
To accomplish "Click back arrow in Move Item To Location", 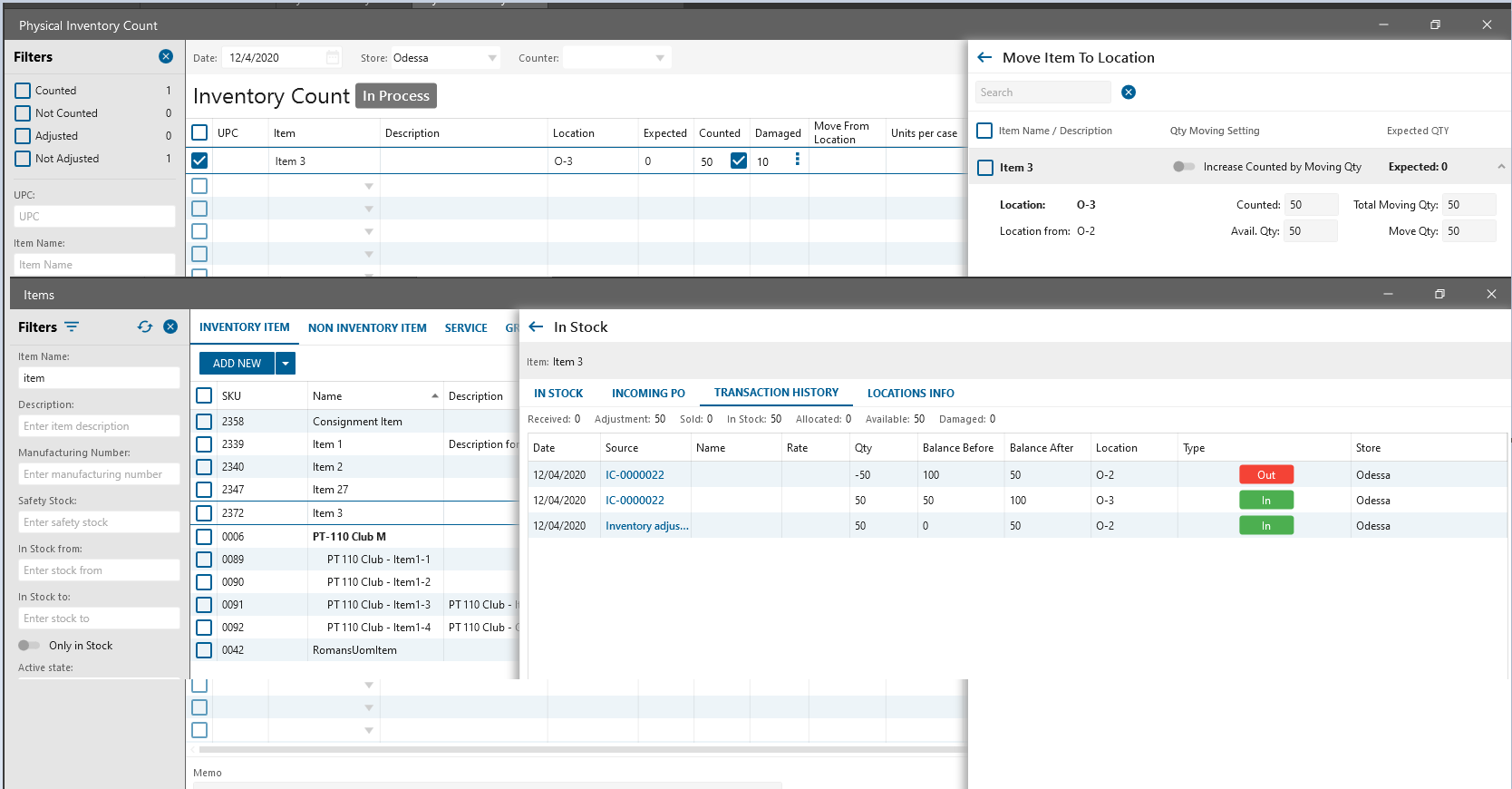I will click(984, 57).
